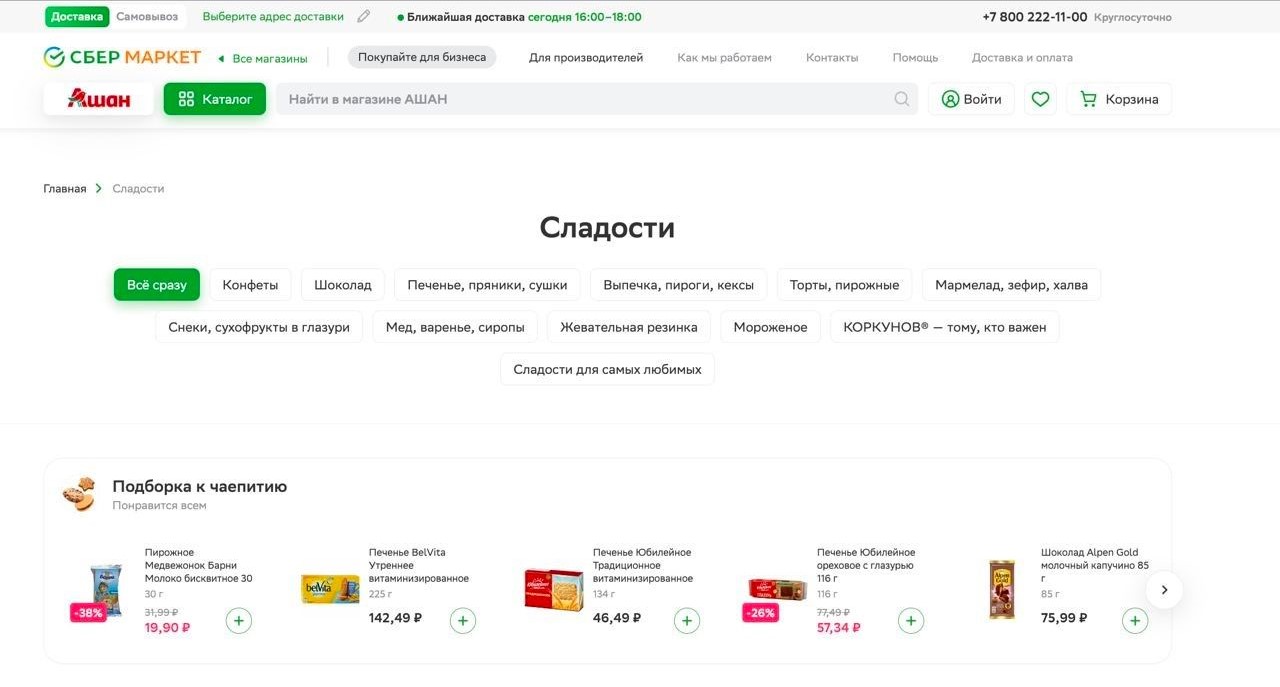Go to Главная breadcrumb
Image resolution: width=1280 pixels, height=687 pixels.
coord(65,188)
